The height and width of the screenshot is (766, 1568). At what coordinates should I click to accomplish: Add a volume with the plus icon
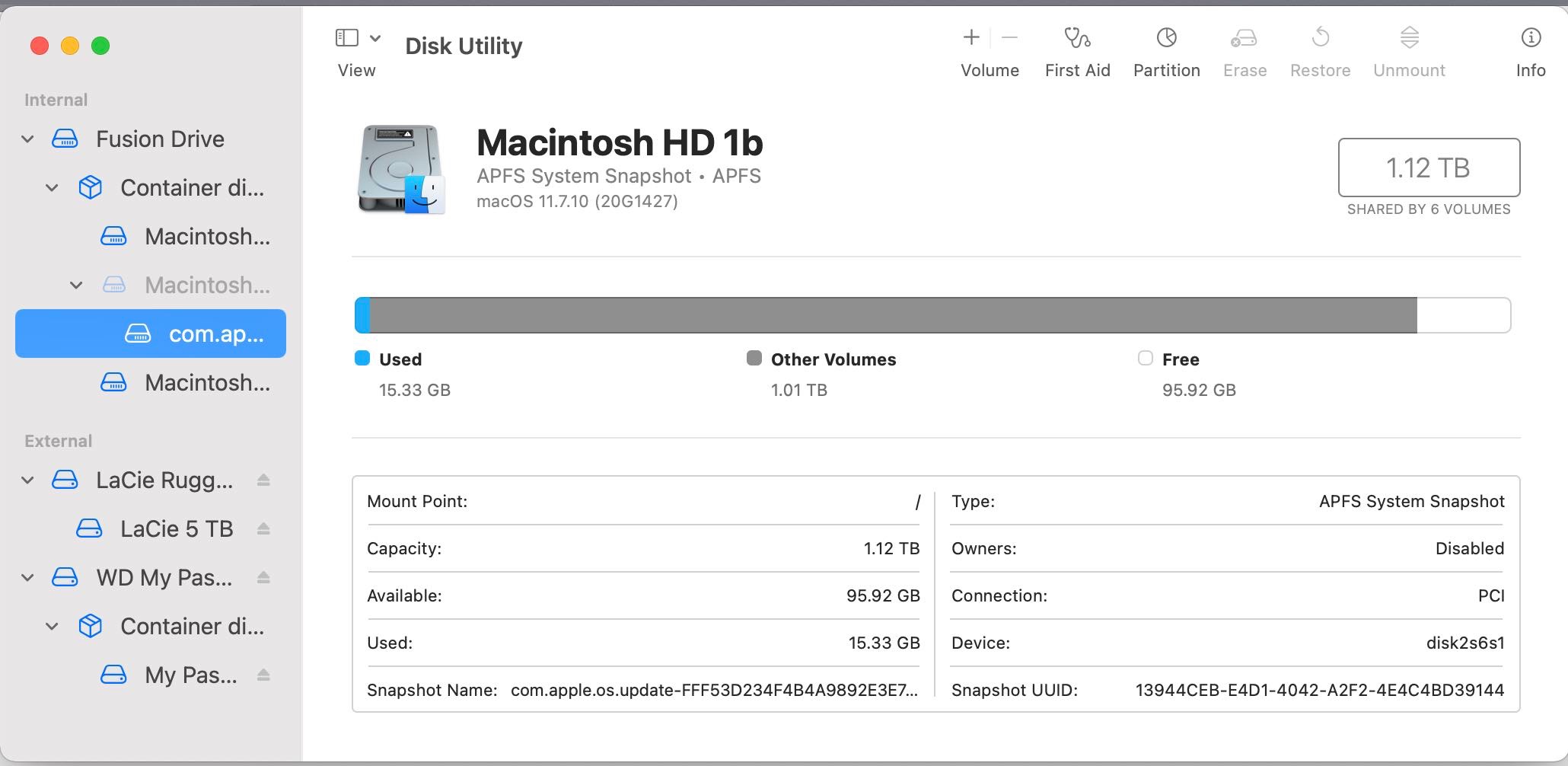971,37
